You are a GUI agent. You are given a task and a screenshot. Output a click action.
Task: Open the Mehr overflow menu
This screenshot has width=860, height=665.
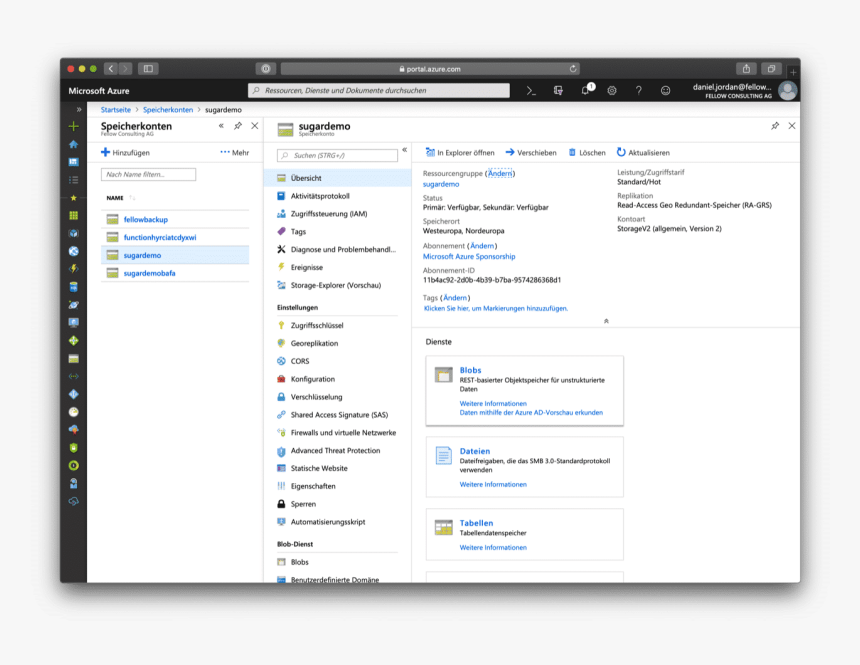click(x=234, y=153)
